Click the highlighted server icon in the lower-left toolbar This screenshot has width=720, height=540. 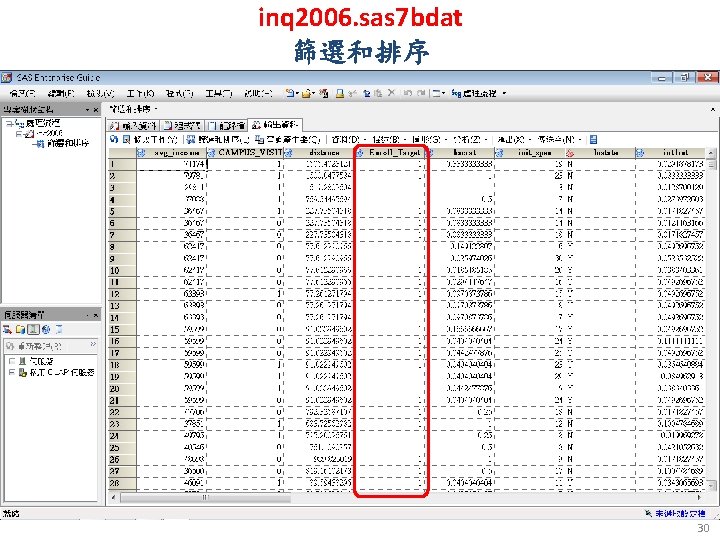[33, 329]
